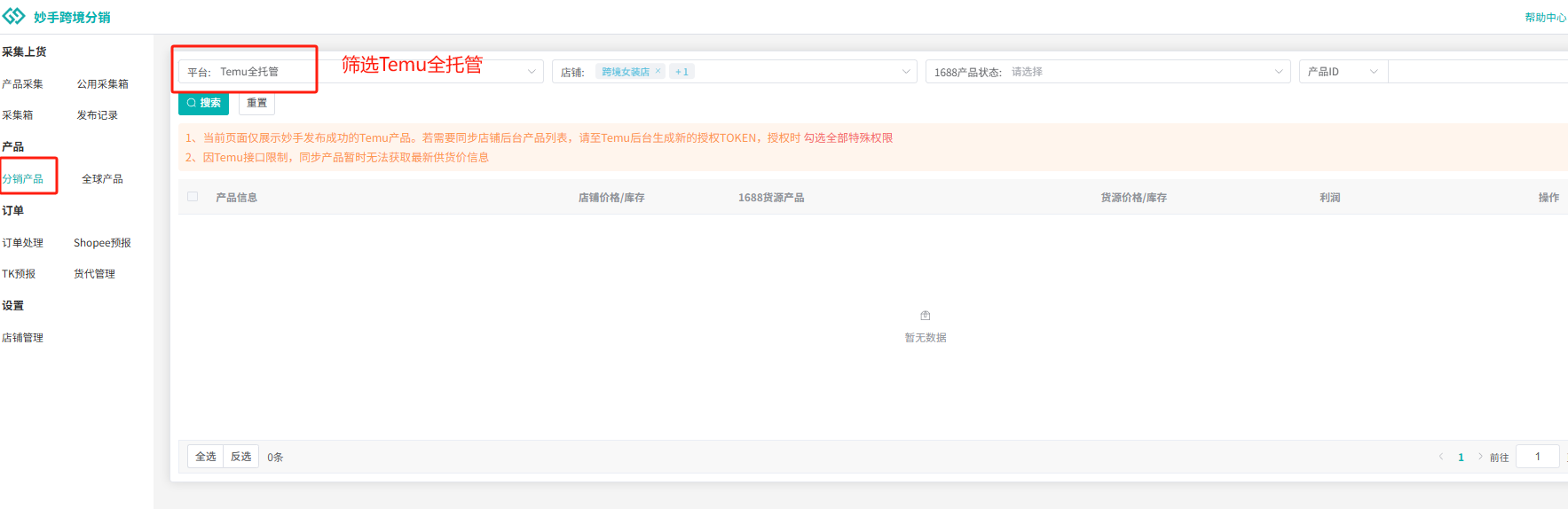Remove the 跨境女装店 store tag
Viewport: 1568px width, 509px height.
658,71
